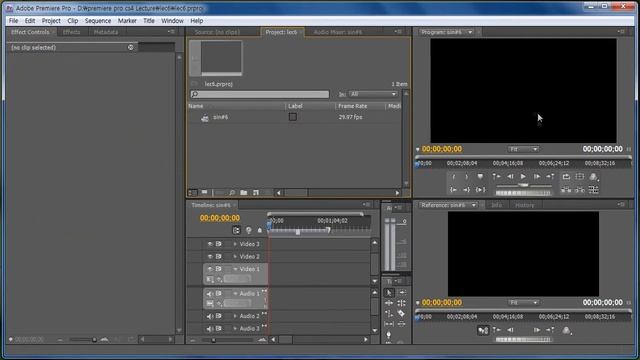Screen dimensions: 640x360
Task: Select the Slide tool
Action: [x=402, y=324]
